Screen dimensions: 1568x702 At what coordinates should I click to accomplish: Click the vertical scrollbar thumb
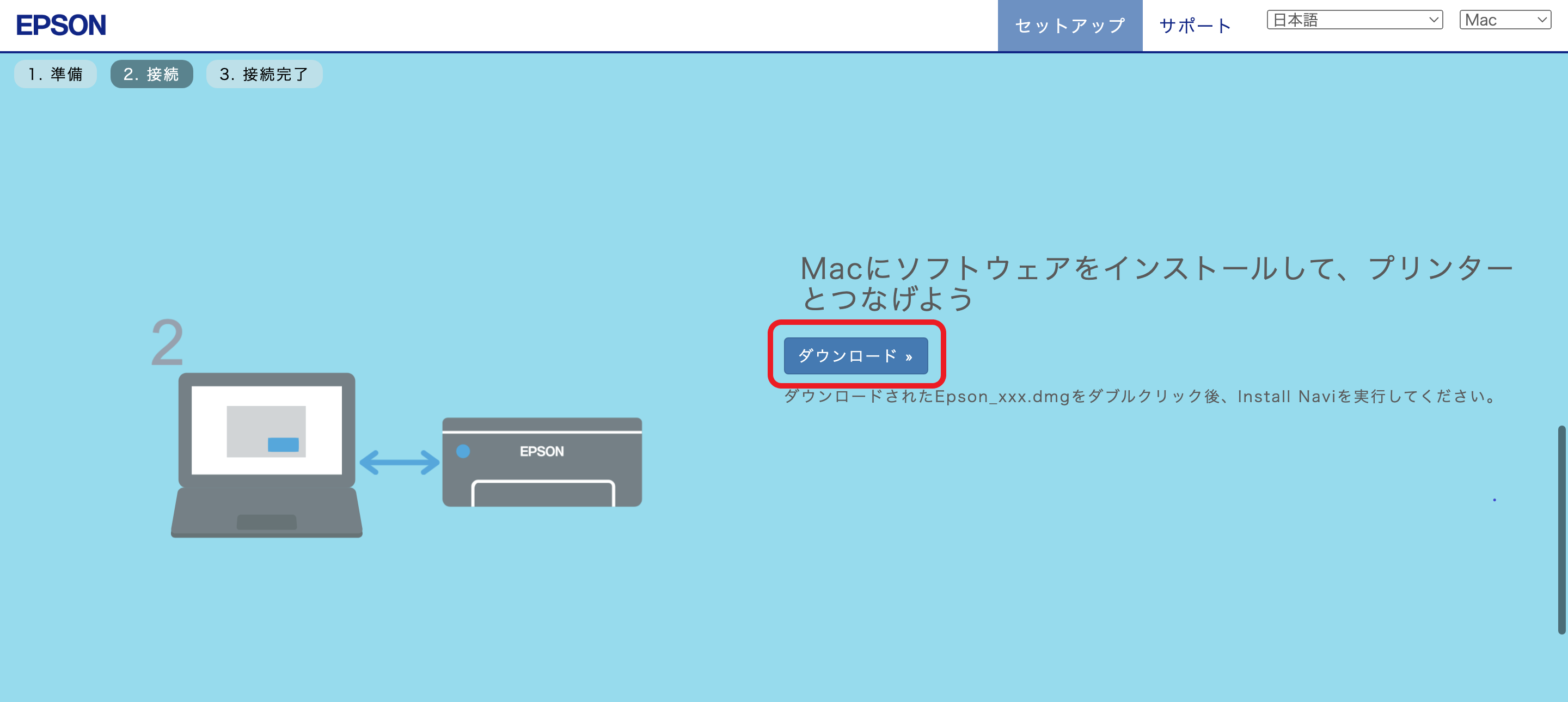1561,529
